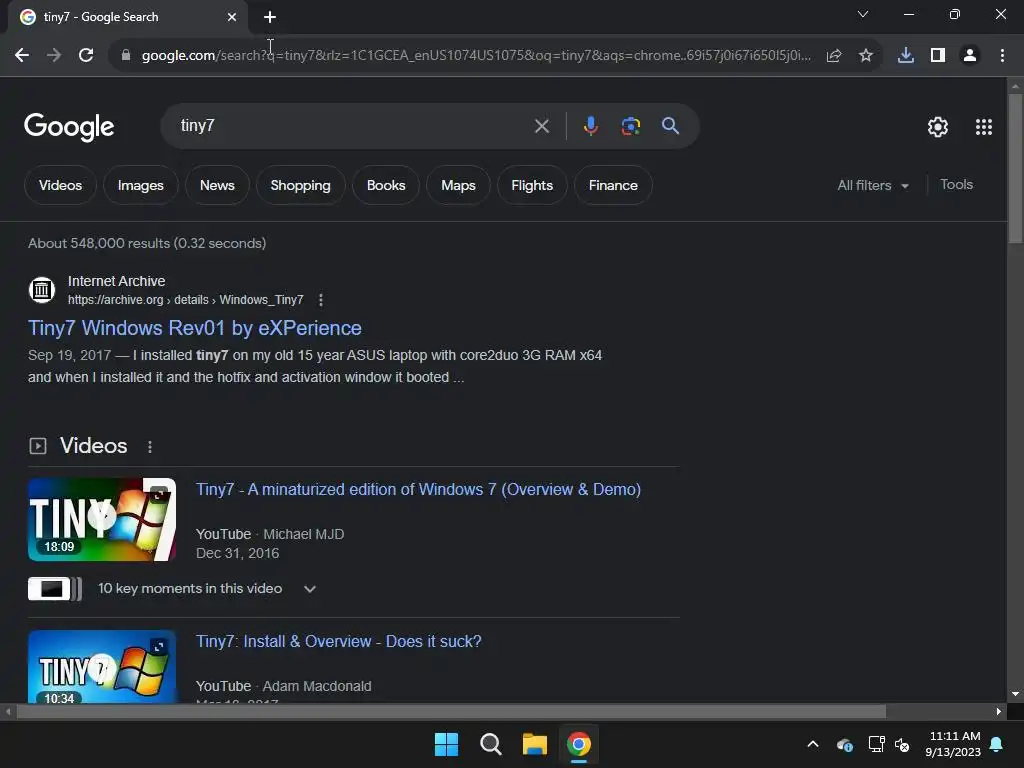Click horizontal scrollbar thumb

(451, 712)
